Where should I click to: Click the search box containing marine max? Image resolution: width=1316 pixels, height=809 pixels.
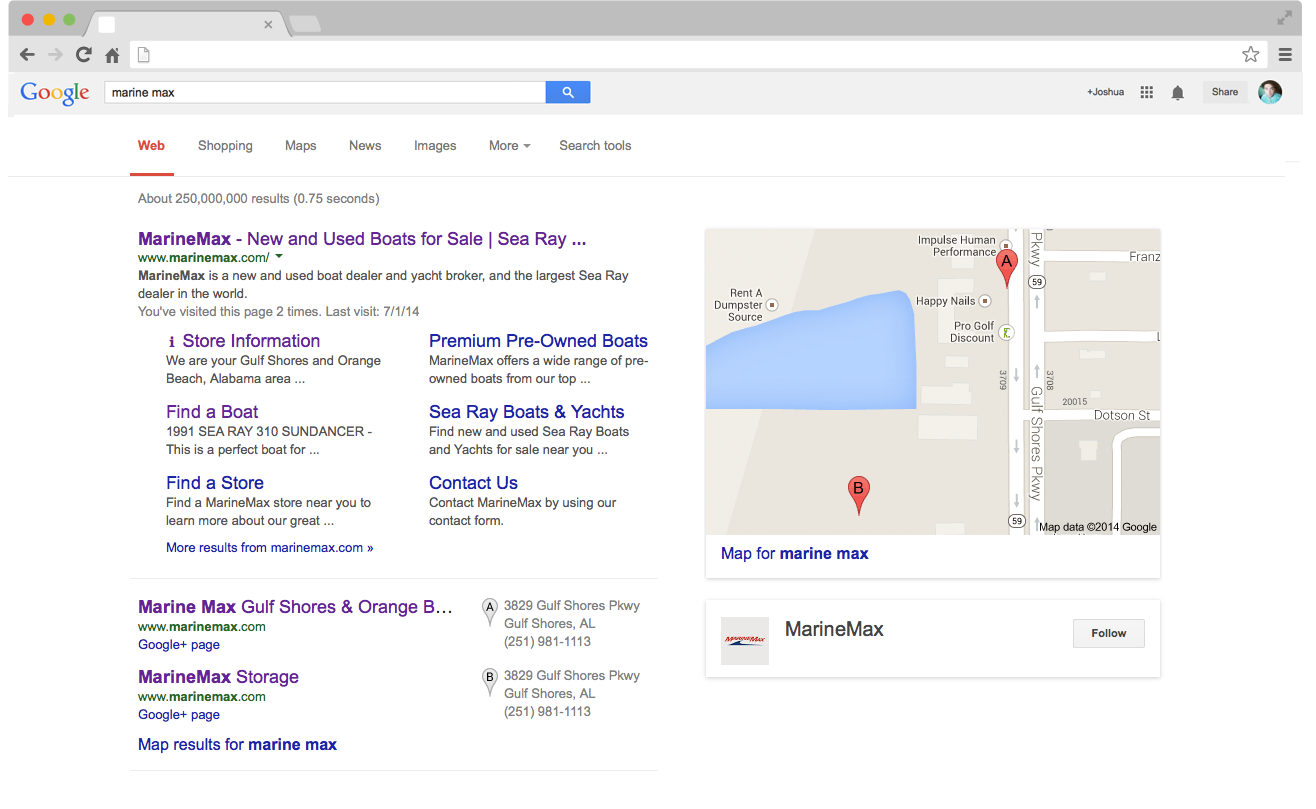325,92
